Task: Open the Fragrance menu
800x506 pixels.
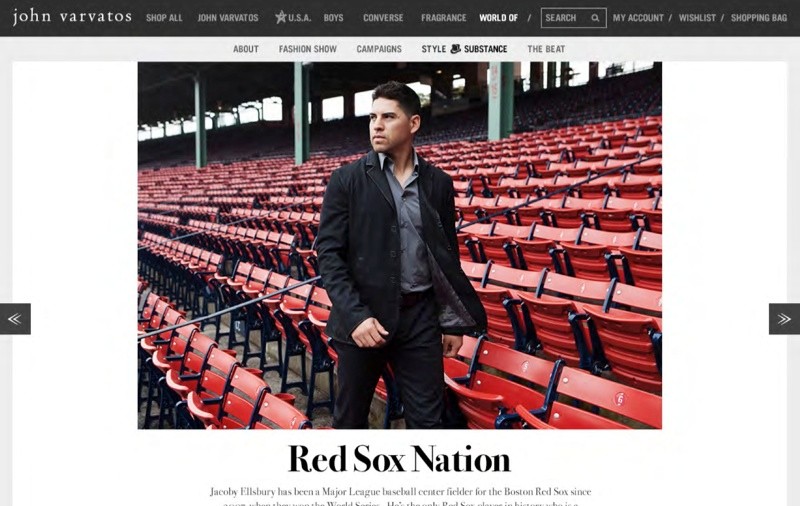Action: click(443, 18)
